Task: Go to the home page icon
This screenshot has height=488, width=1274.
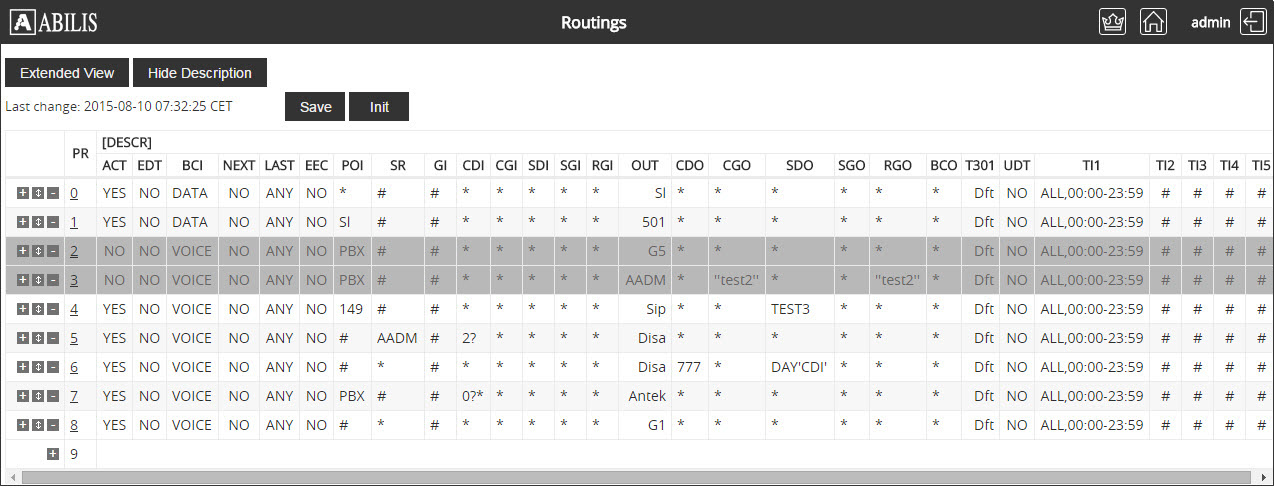Action: pyautogui.click(x=1153, y=22)
